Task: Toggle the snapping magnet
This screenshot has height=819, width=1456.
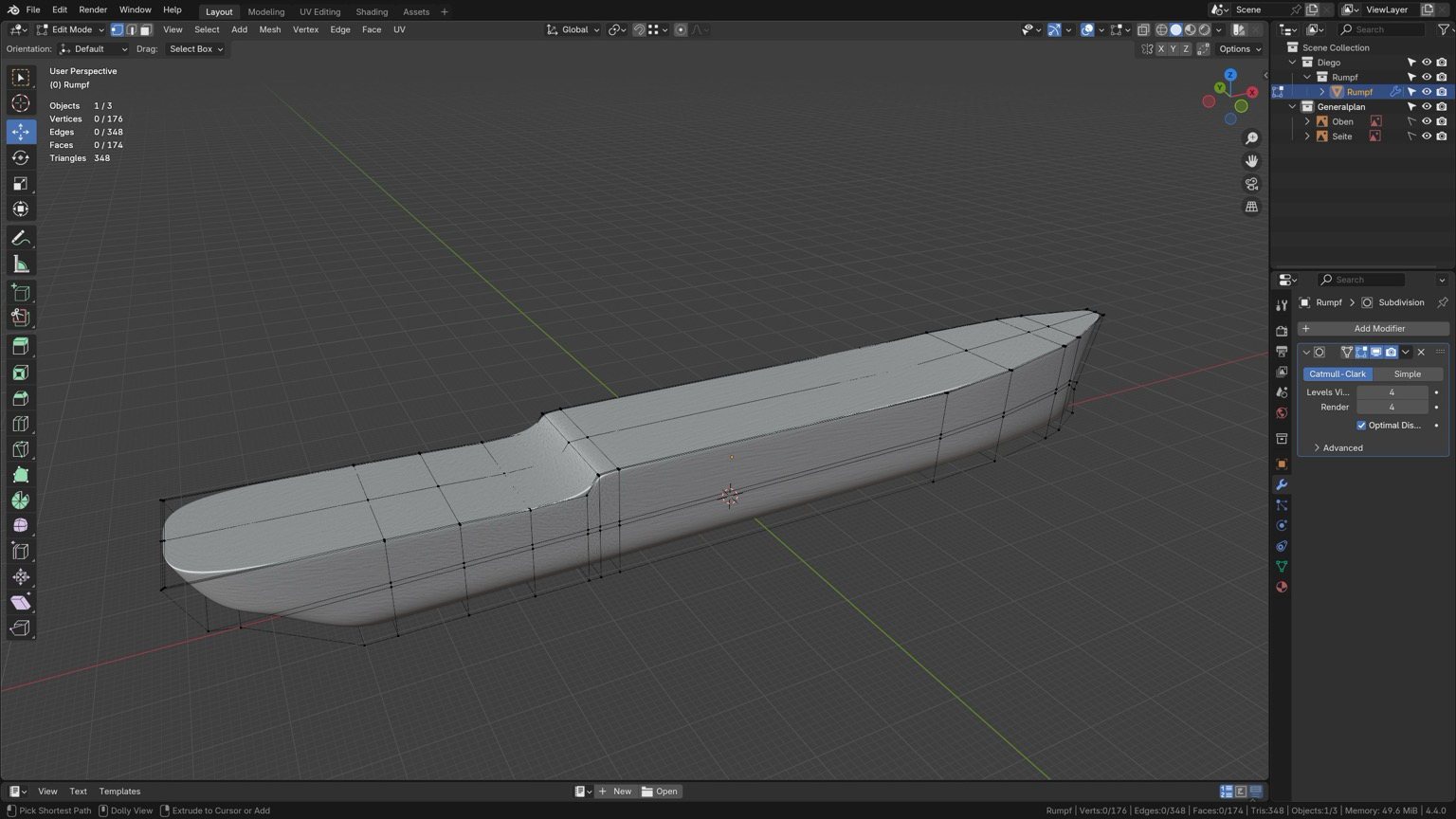Action: [x=639, y=29]
